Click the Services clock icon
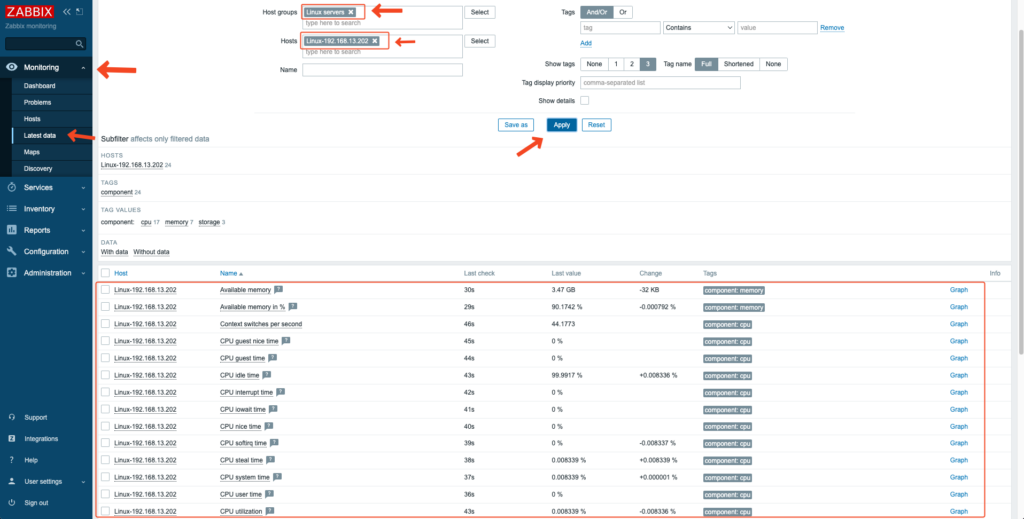 tap(11, 187)
